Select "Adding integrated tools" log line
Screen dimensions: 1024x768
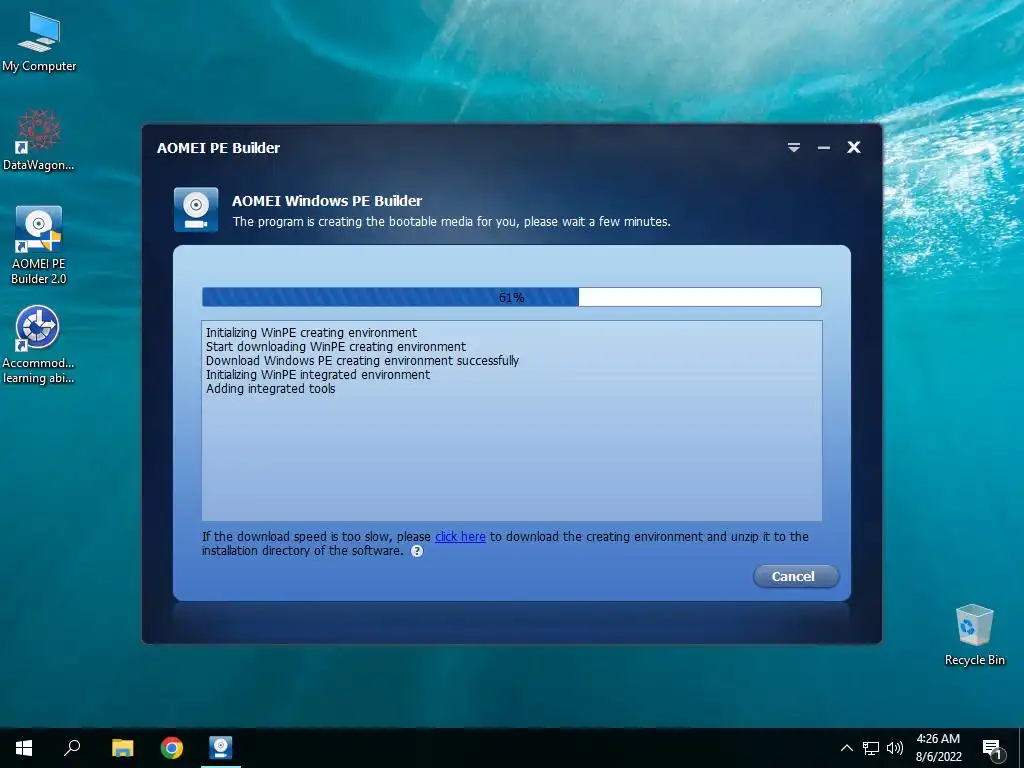pyautogui.click(x=270, y=389)
